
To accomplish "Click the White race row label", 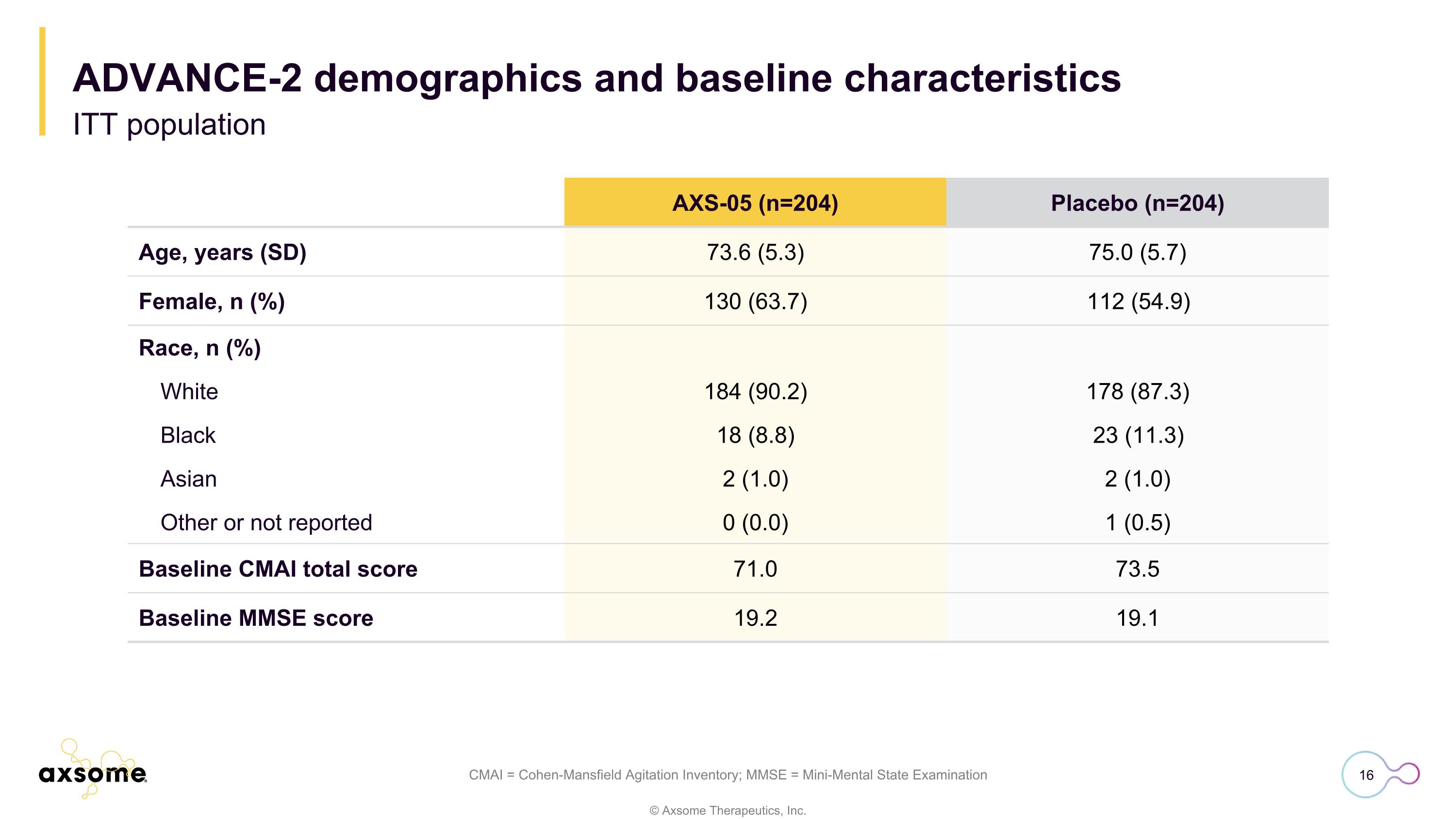I will tap(189, 391).
